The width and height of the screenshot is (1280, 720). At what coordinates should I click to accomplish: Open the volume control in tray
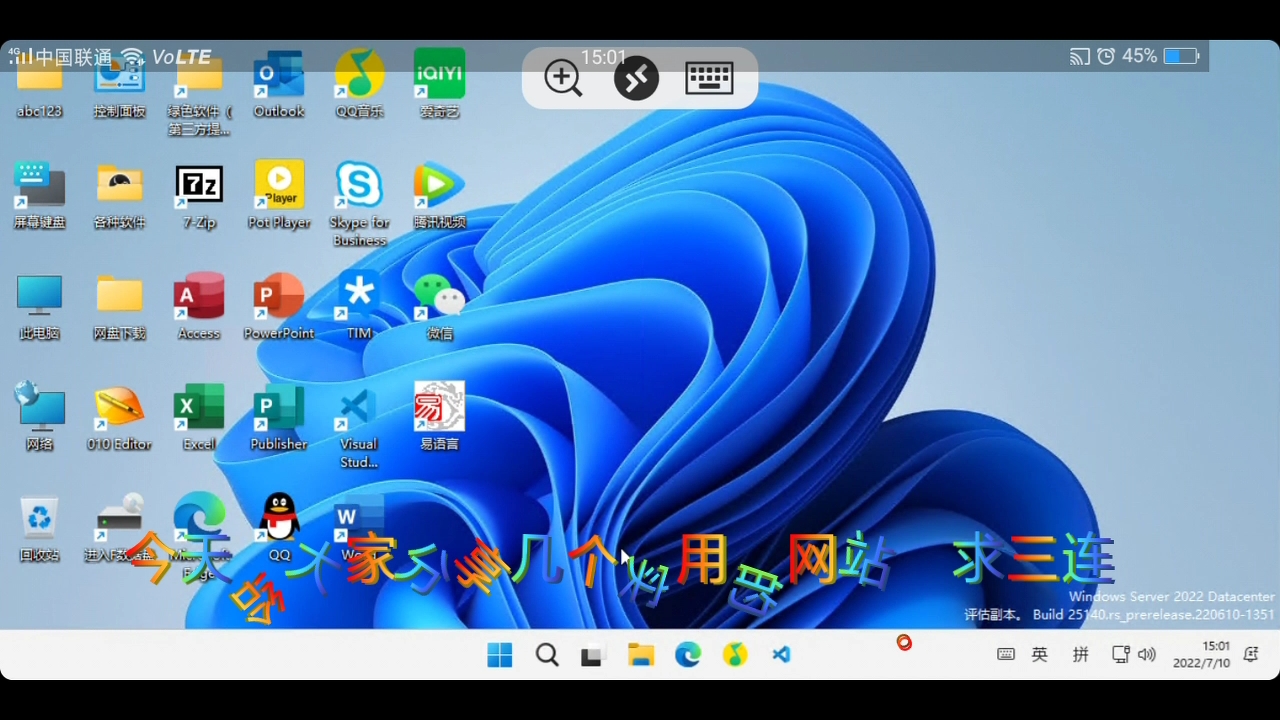(x=1147, y=654)
